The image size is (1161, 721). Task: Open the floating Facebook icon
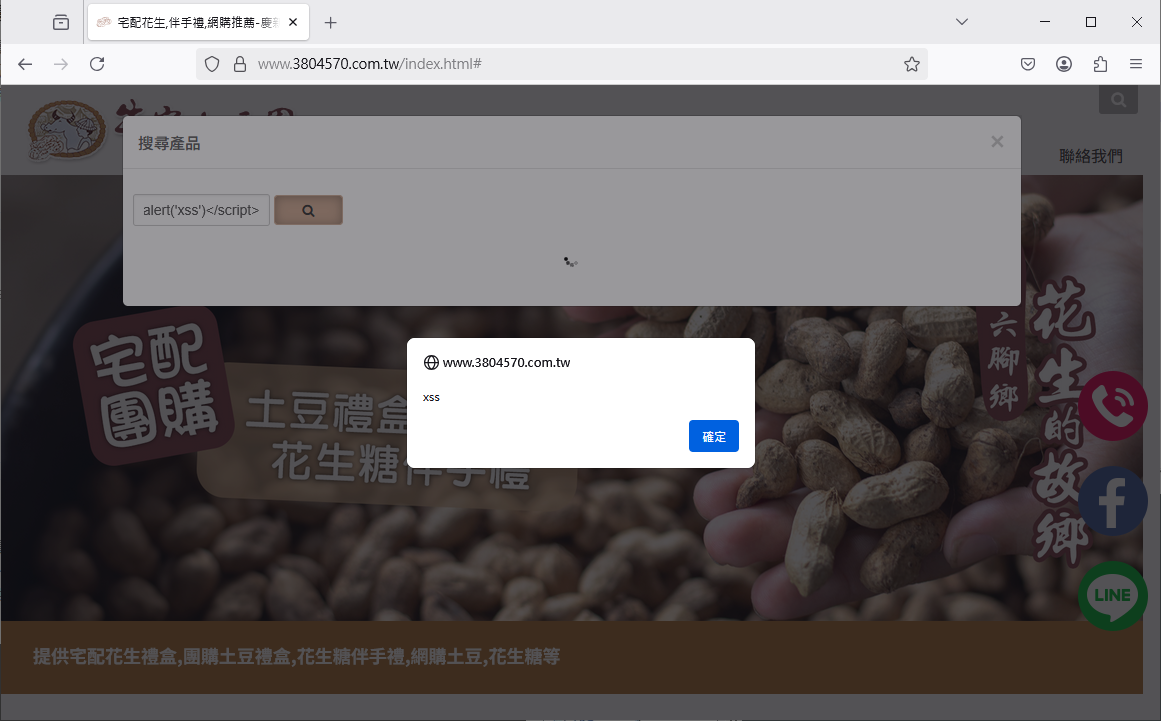pyautogui.click(x=1113, y=501)
